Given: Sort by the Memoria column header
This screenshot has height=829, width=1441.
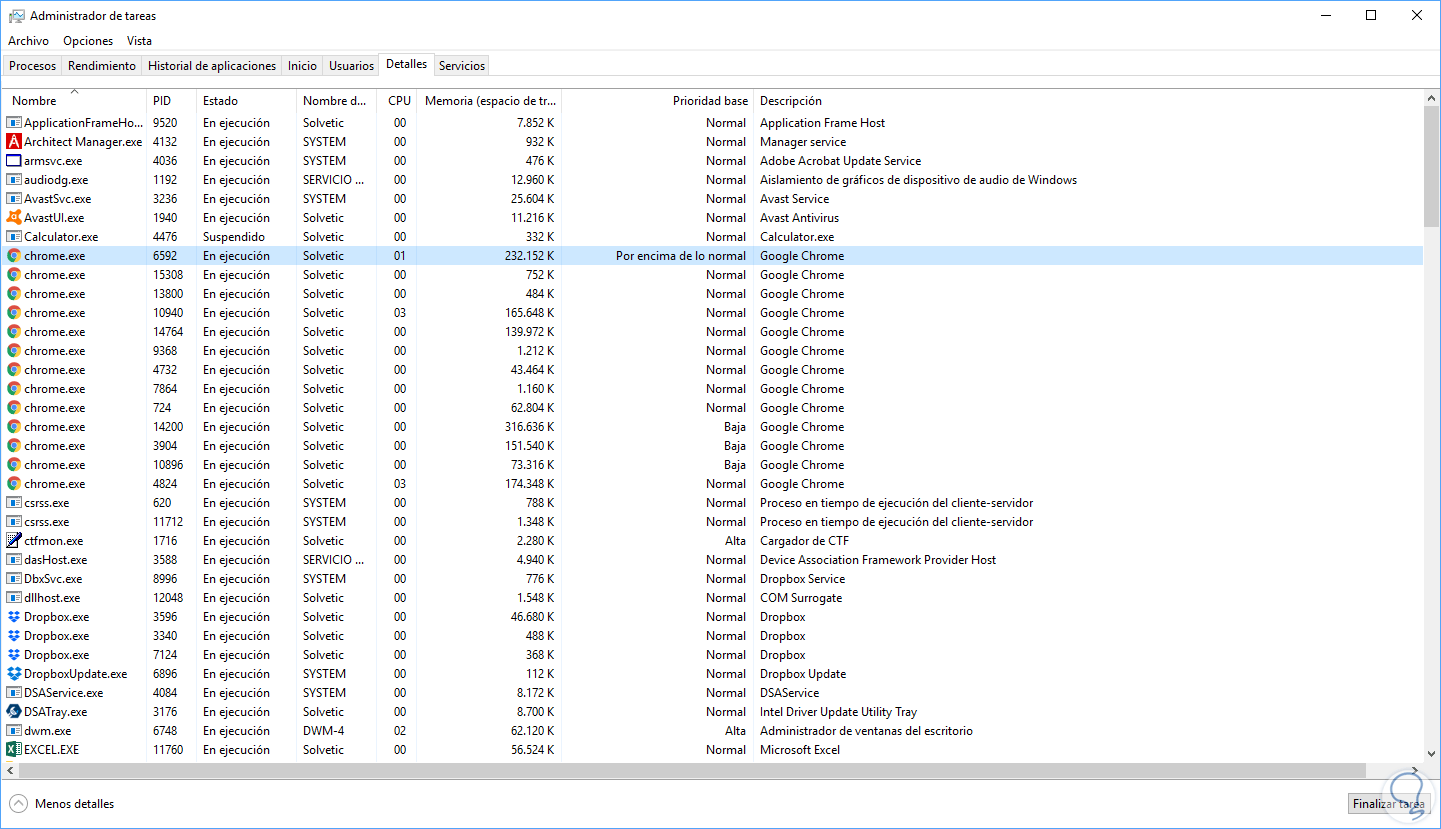Looking at the screenshot, I should pos(489,101).
